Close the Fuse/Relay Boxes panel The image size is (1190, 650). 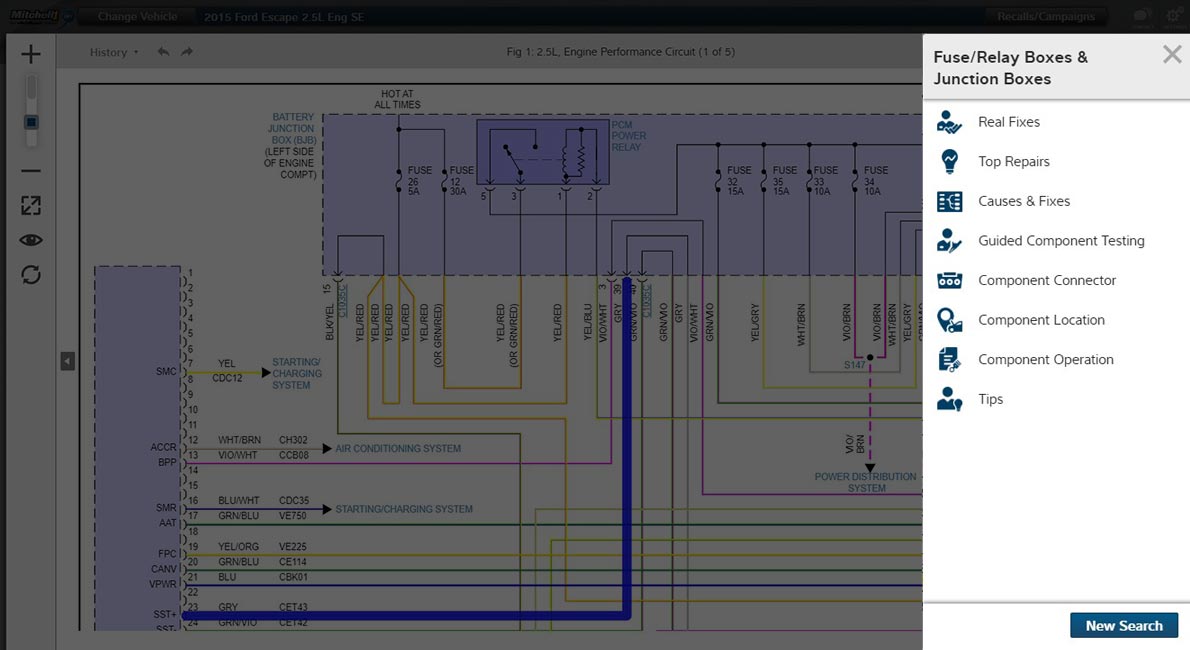[x=1172, y=55]
